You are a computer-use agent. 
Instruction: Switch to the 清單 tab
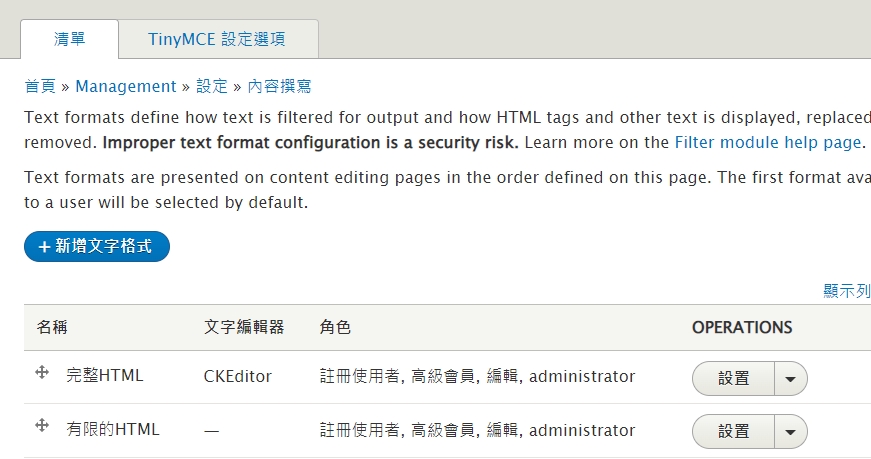tap(69, 40)
